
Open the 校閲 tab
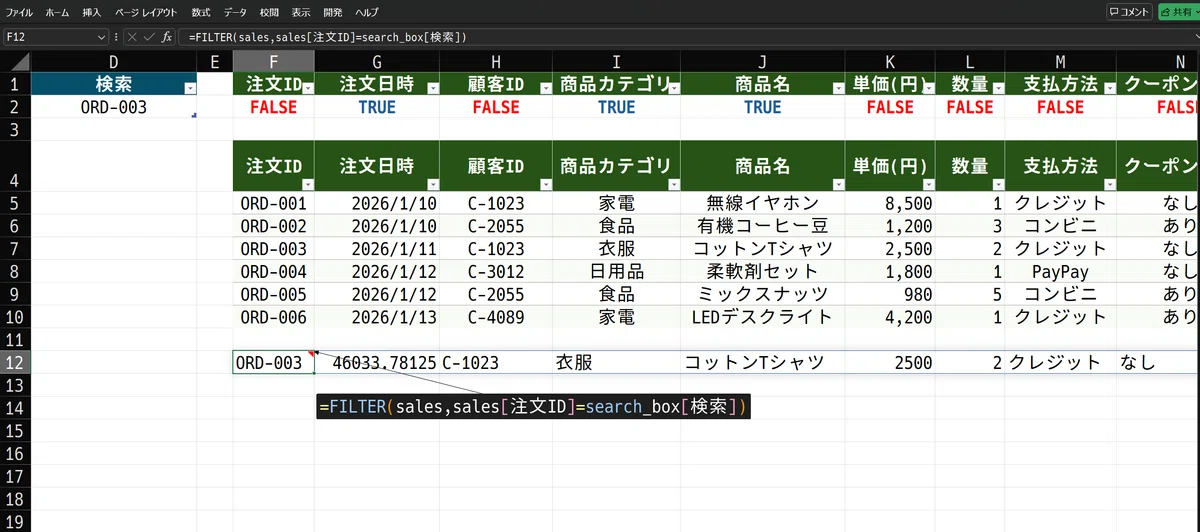pos(269,12)
